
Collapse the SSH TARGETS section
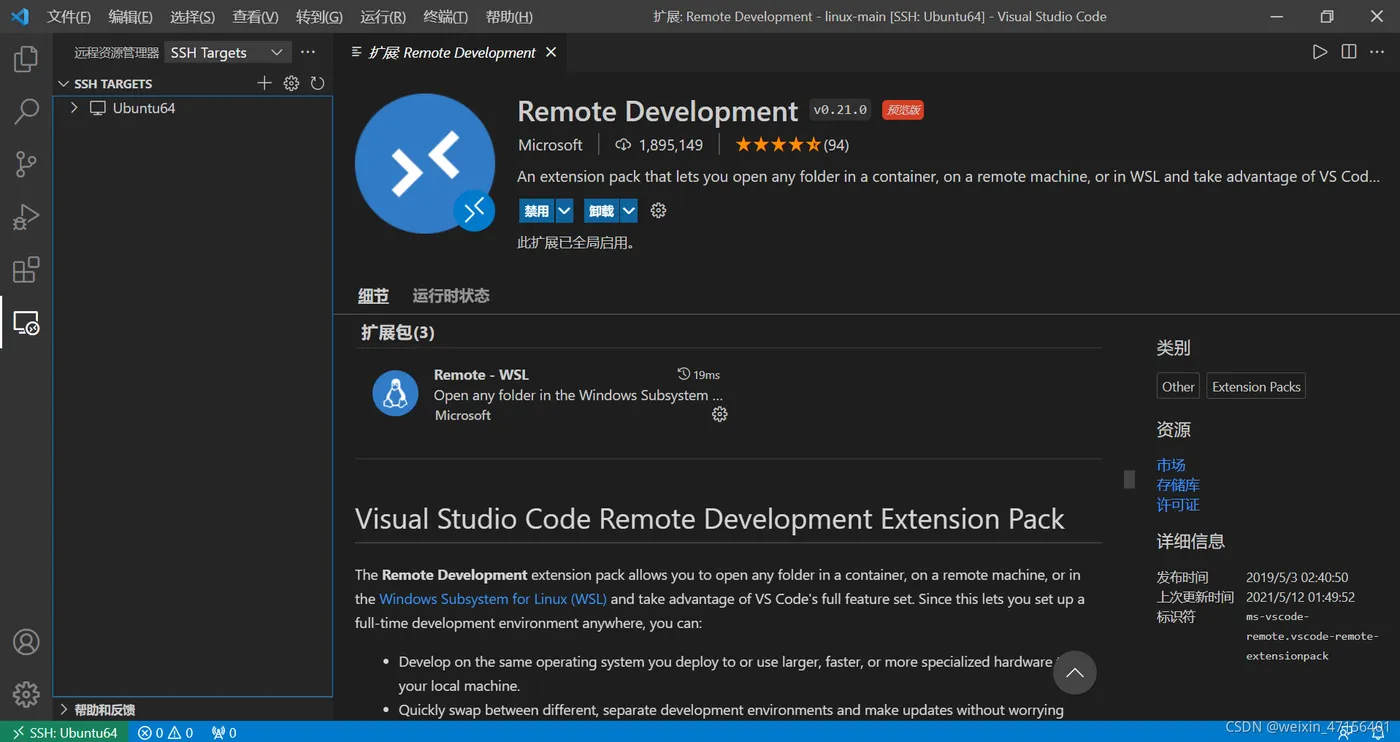pyautogui.click(x=64, y=83)
